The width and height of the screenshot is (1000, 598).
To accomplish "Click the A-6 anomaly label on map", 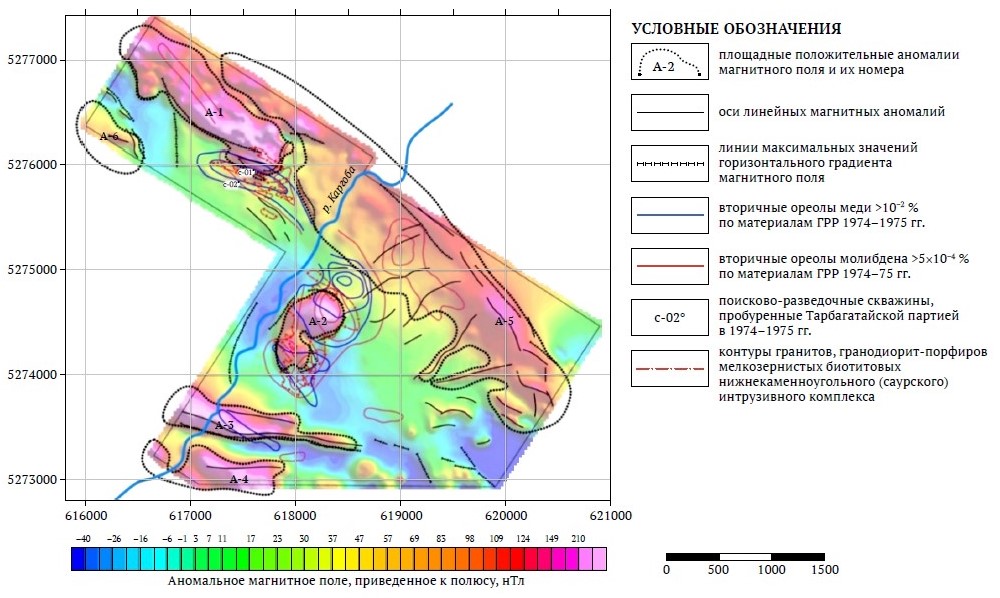I will pos(109,136).
